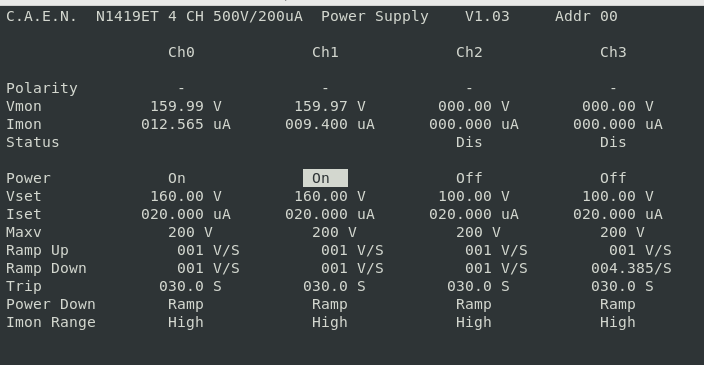Click Ch0 Ramp Up 001 V/S value
The image size is (704, 365).
208,250
